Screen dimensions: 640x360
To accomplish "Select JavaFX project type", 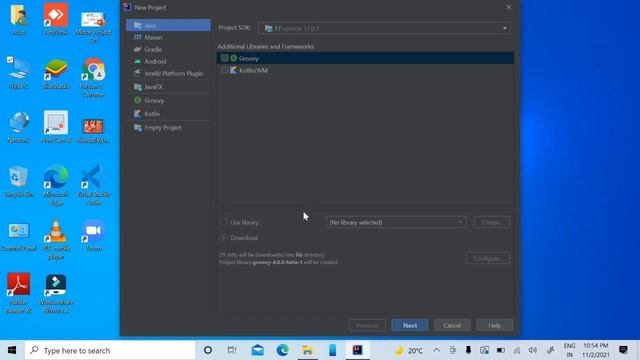I will [x=168, y=87].
